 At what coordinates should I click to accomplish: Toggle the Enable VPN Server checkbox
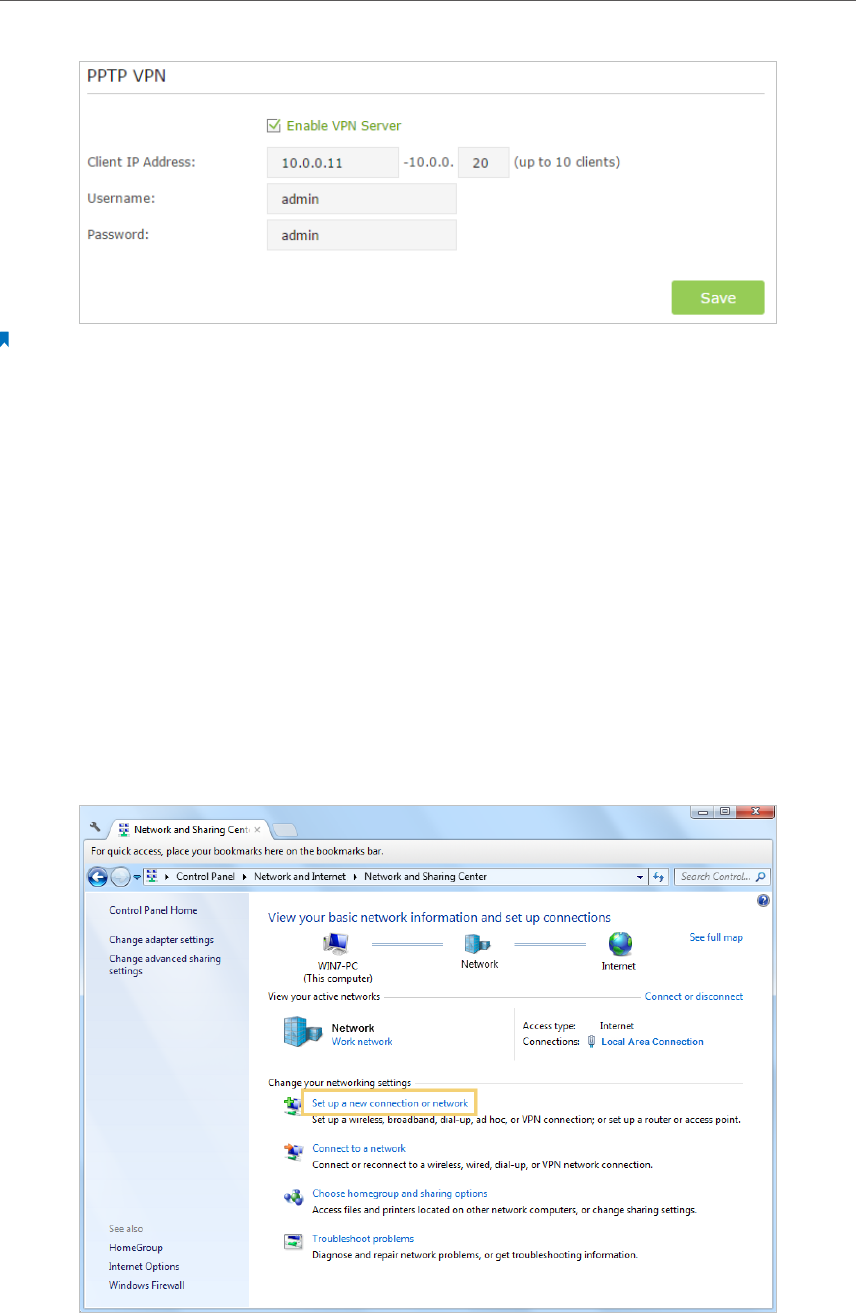tap(274, 126)
